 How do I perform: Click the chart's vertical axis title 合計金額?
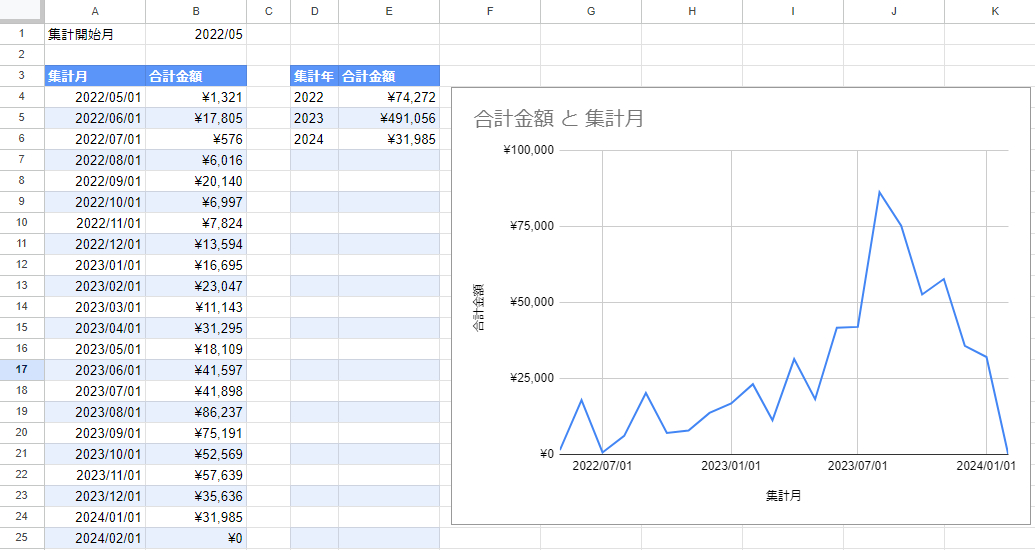[x=479, y=308]
